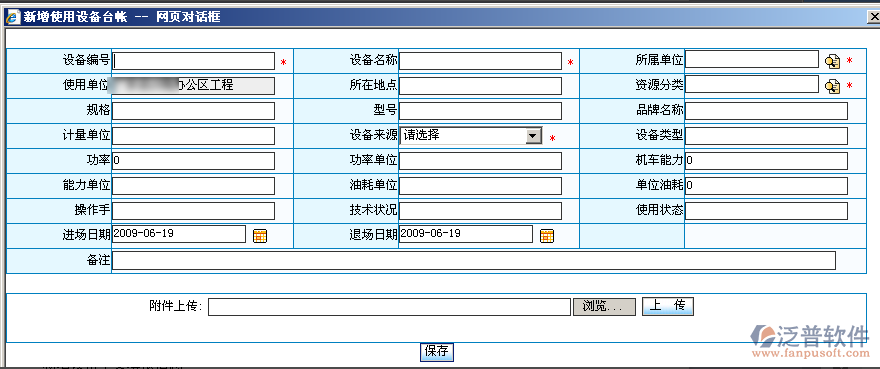Viewport: 880px width, 369px height.
Task: Focus the 备注 remarks field
Action: click(474, 261)
